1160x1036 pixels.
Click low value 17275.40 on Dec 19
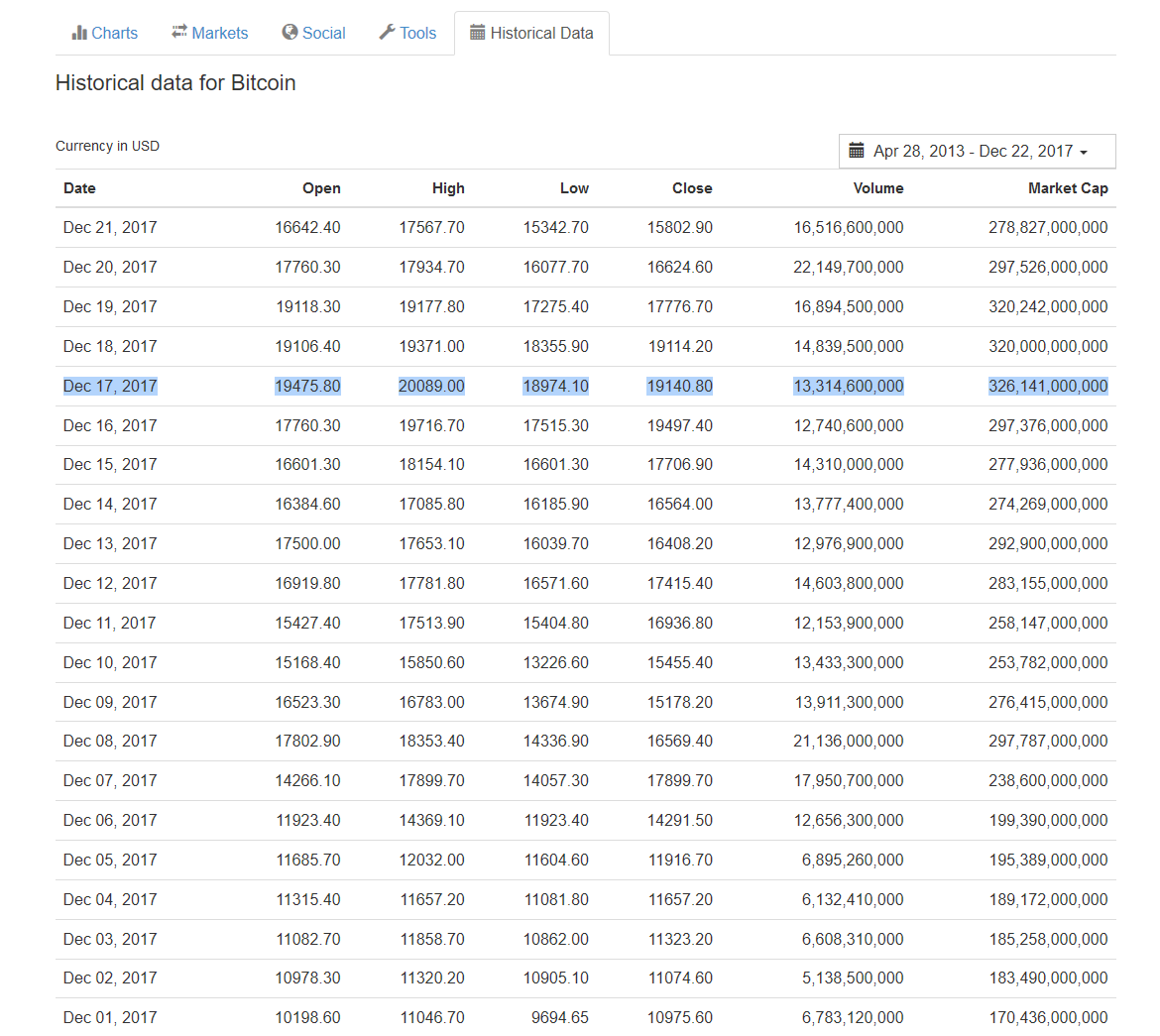point(556,307)
